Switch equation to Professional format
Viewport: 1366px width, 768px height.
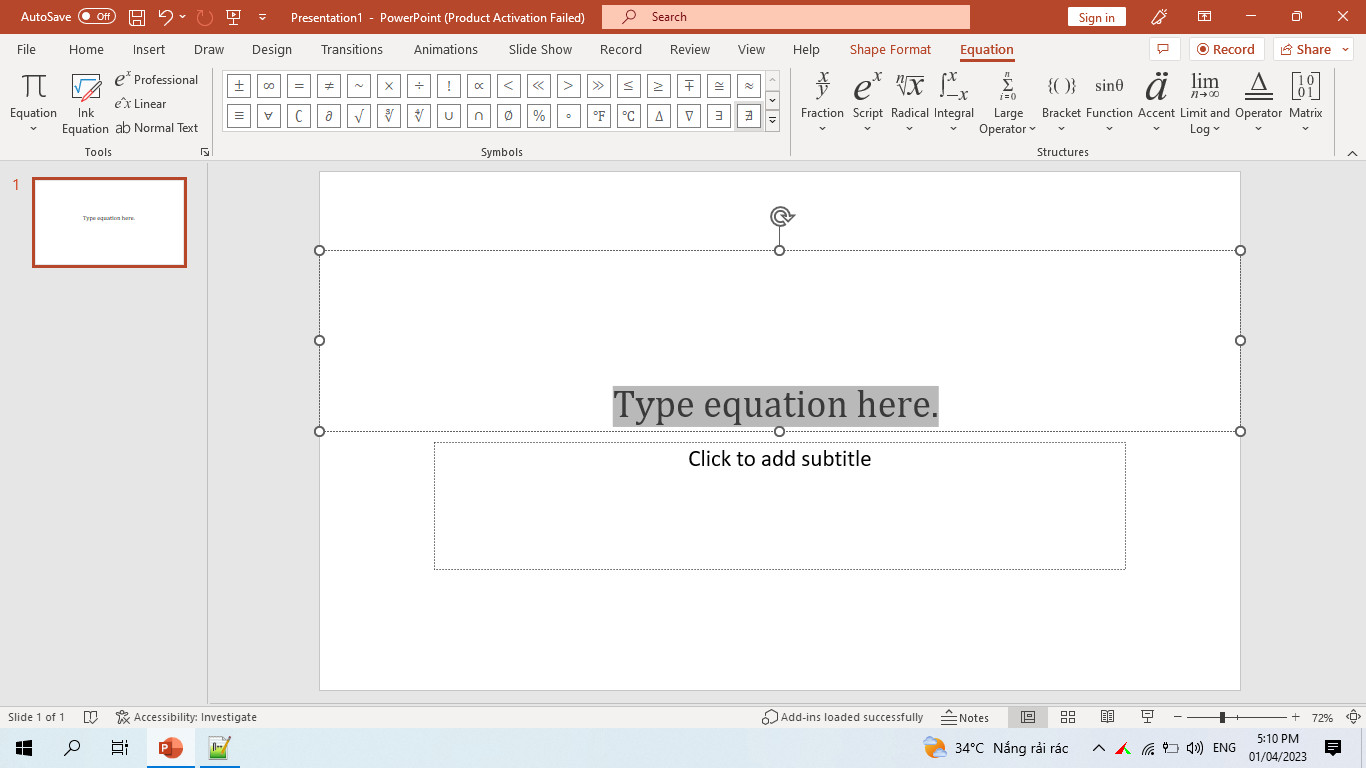pos(157,79)
